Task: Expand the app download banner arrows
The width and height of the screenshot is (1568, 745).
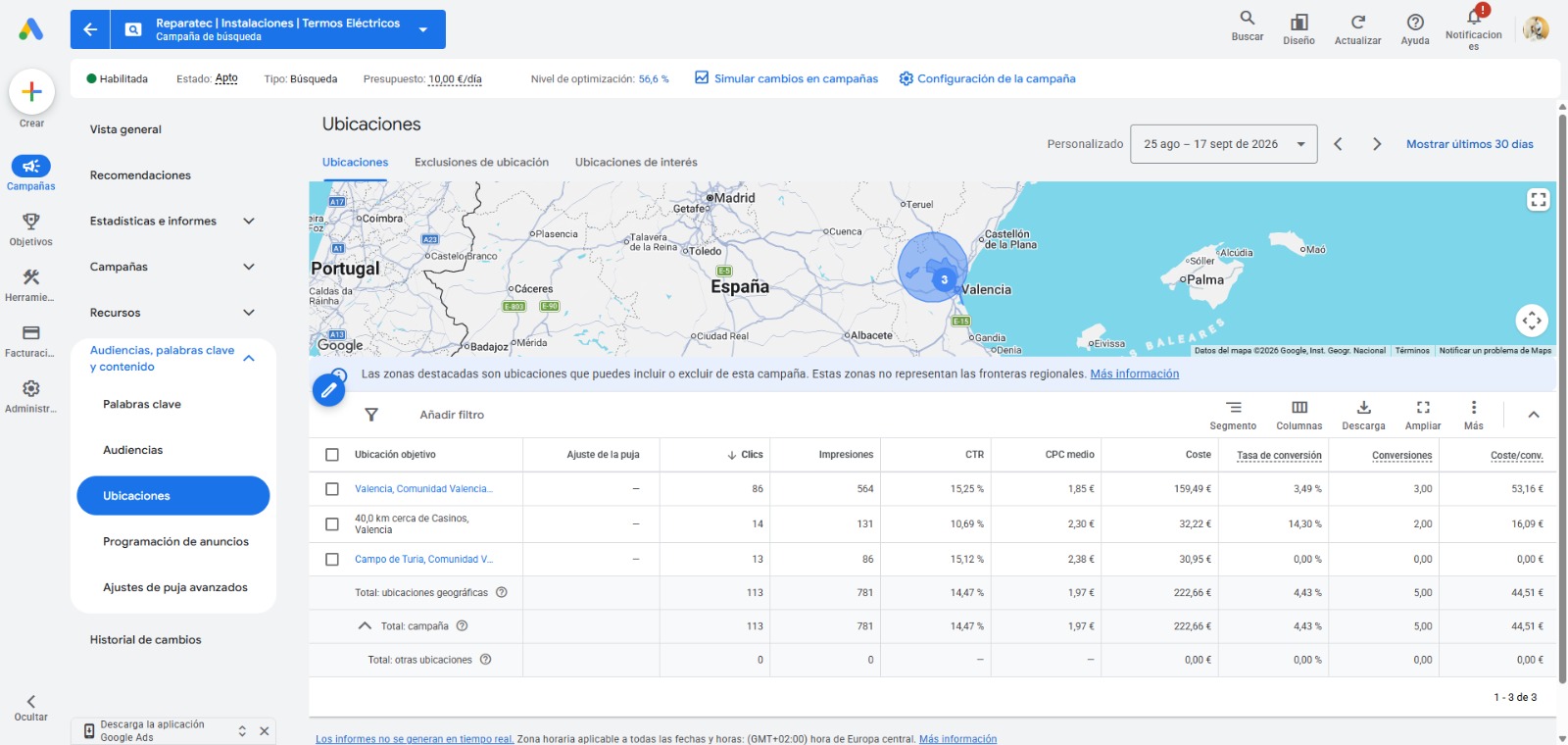Action: 242,731
